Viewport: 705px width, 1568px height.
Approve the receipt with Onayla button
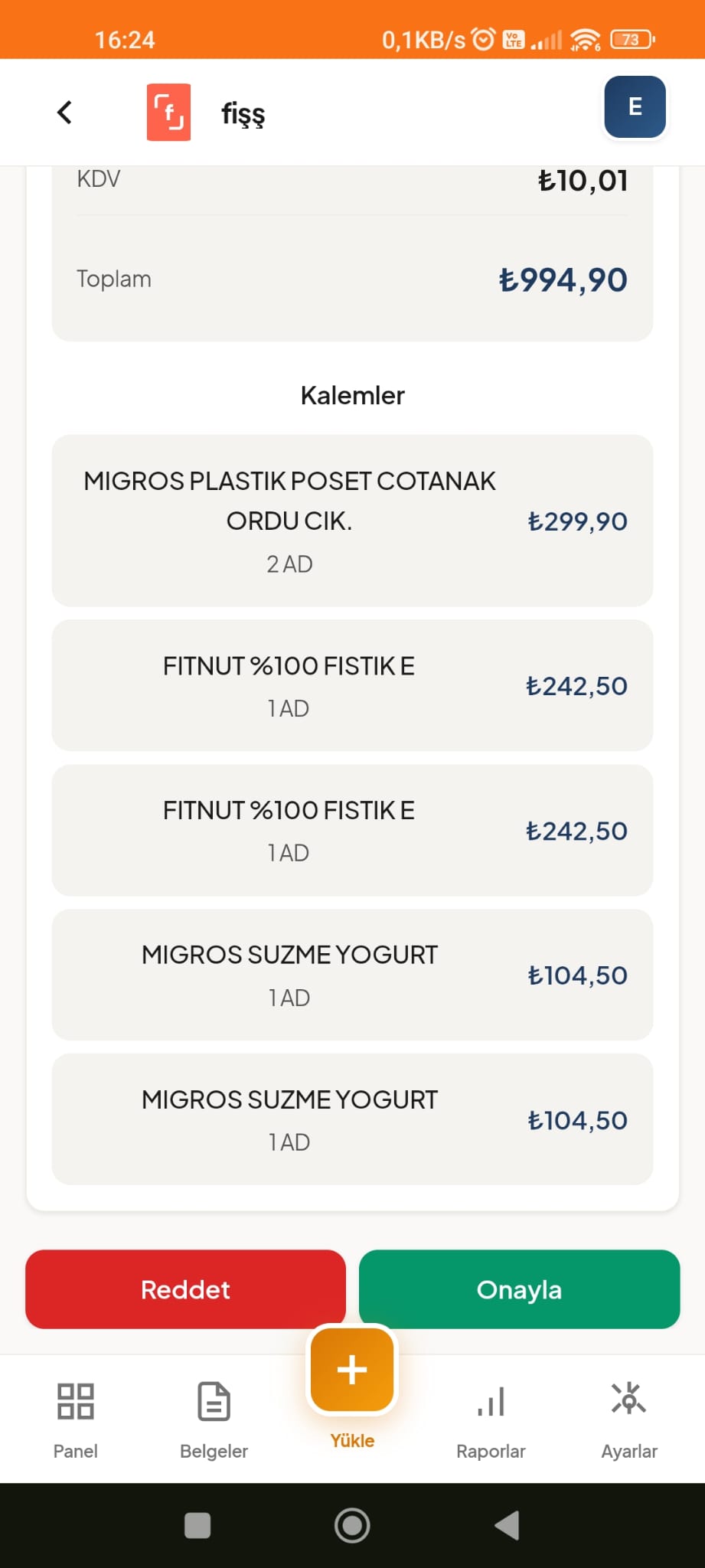(519, 1289)
